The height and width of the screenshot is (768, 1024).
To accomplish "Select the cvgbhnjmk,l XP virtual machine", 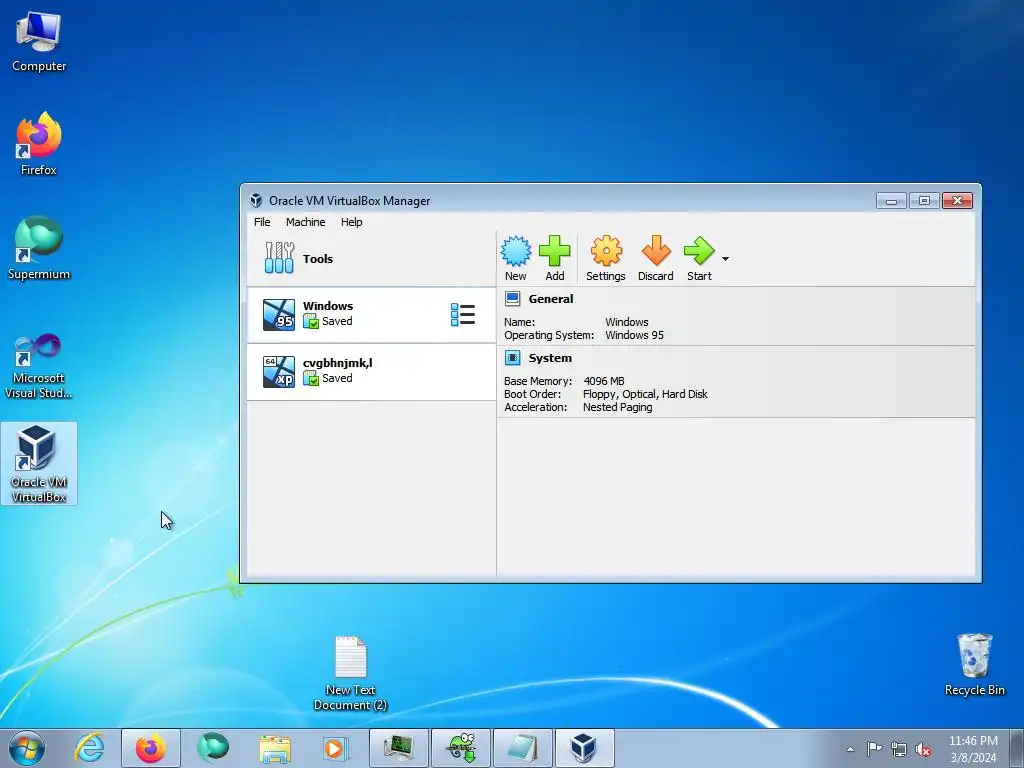I will (371, 372).
